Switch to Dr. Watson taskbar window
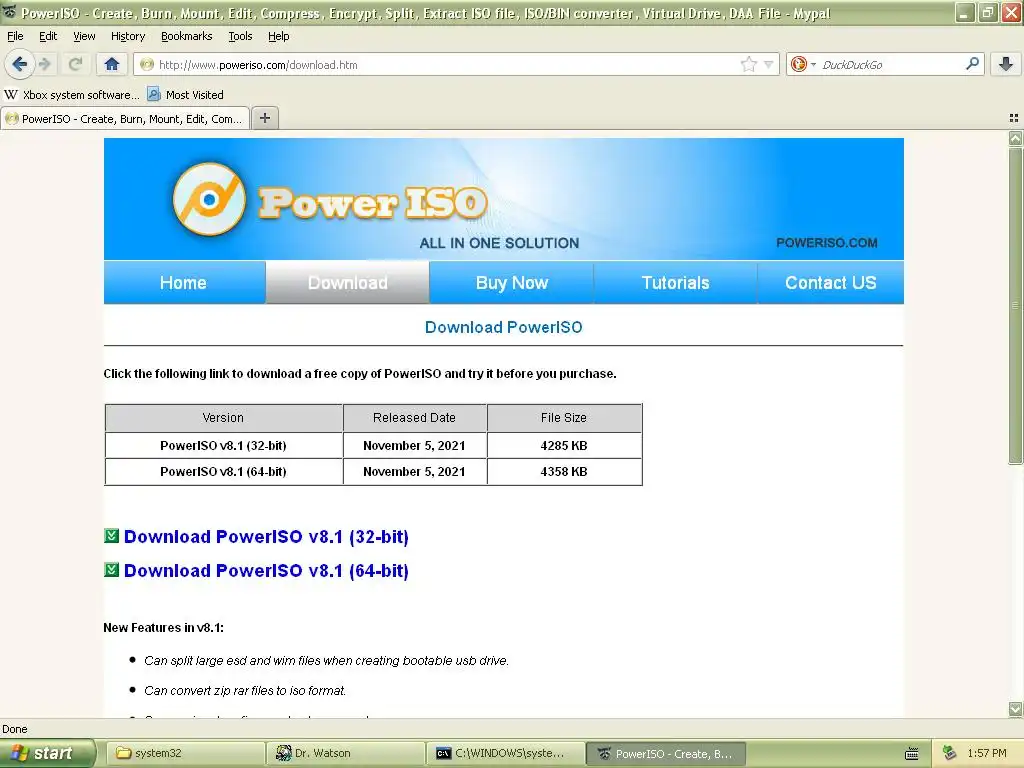Viewport: 1024px width, 768px height. pyautogui.click(x=346, y=754)
